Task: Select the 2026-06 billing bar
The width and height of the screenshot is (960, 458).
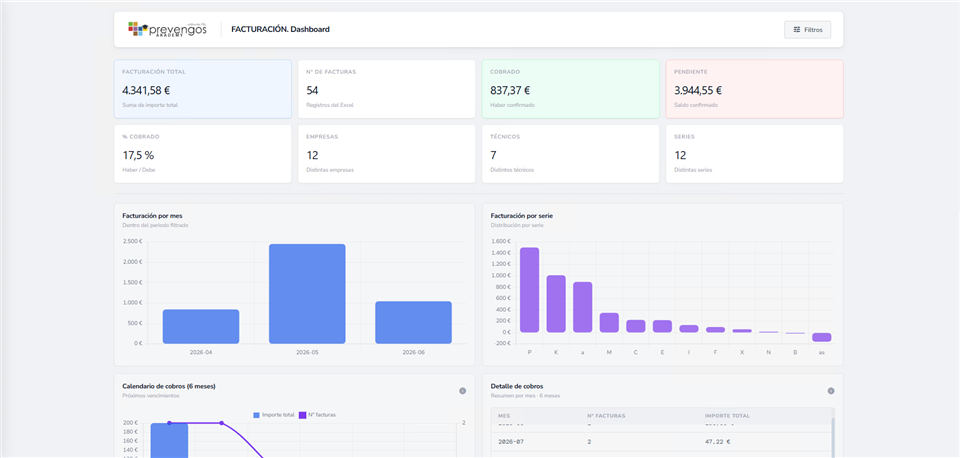Action: coord(413,323)
